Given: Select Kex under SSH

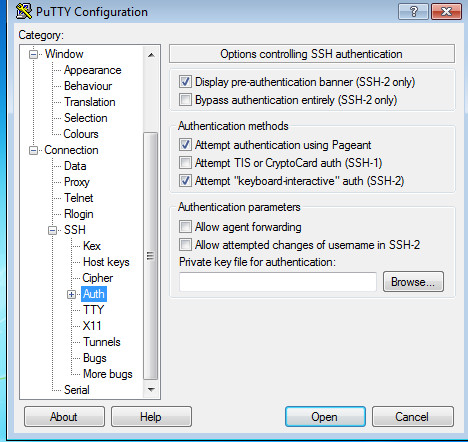Looking at the screenshot, I should click(92, 246).
